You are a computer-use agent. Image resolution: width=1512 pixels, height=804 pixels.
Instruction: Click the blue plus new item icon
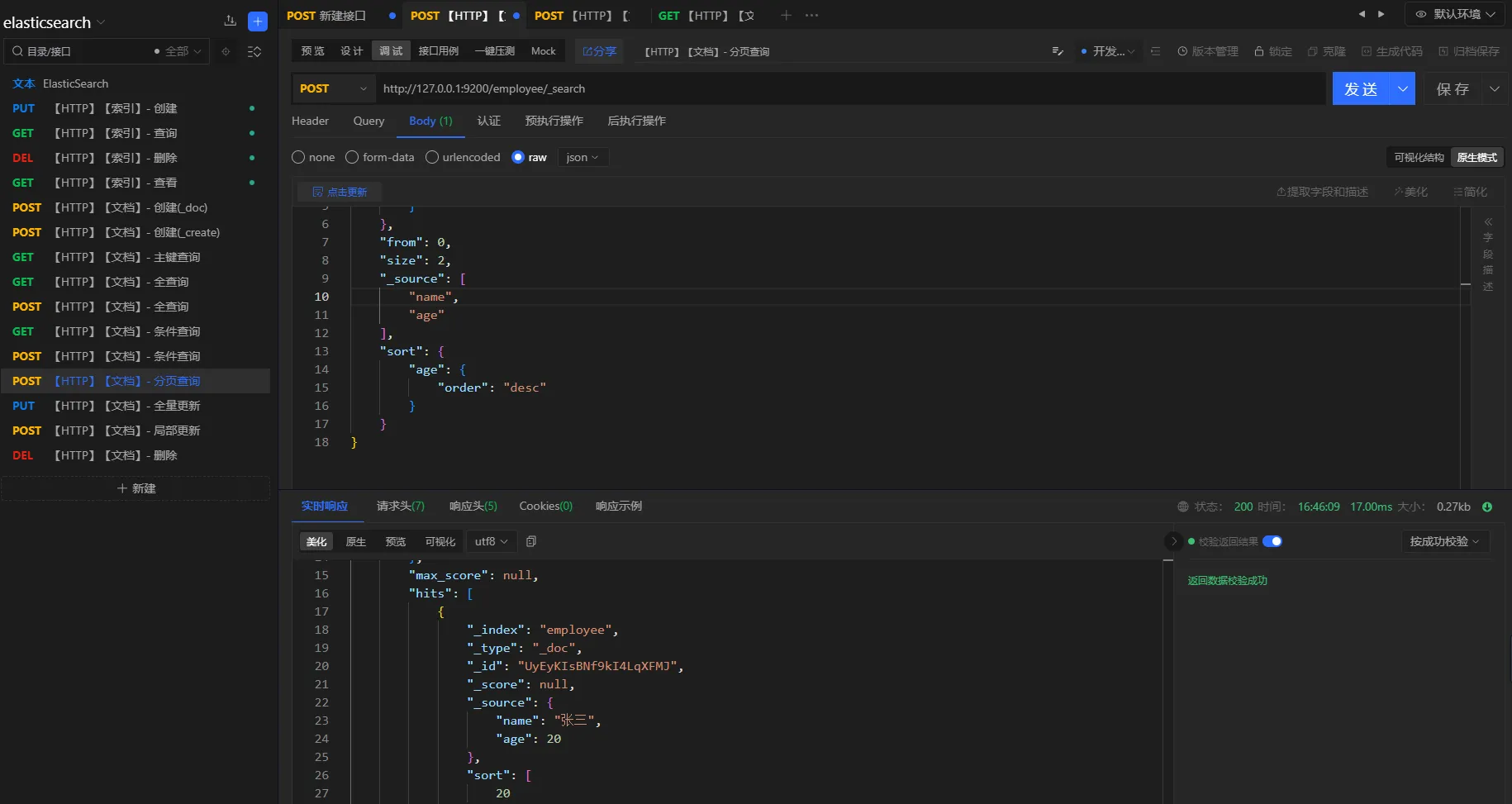point(258,21)
